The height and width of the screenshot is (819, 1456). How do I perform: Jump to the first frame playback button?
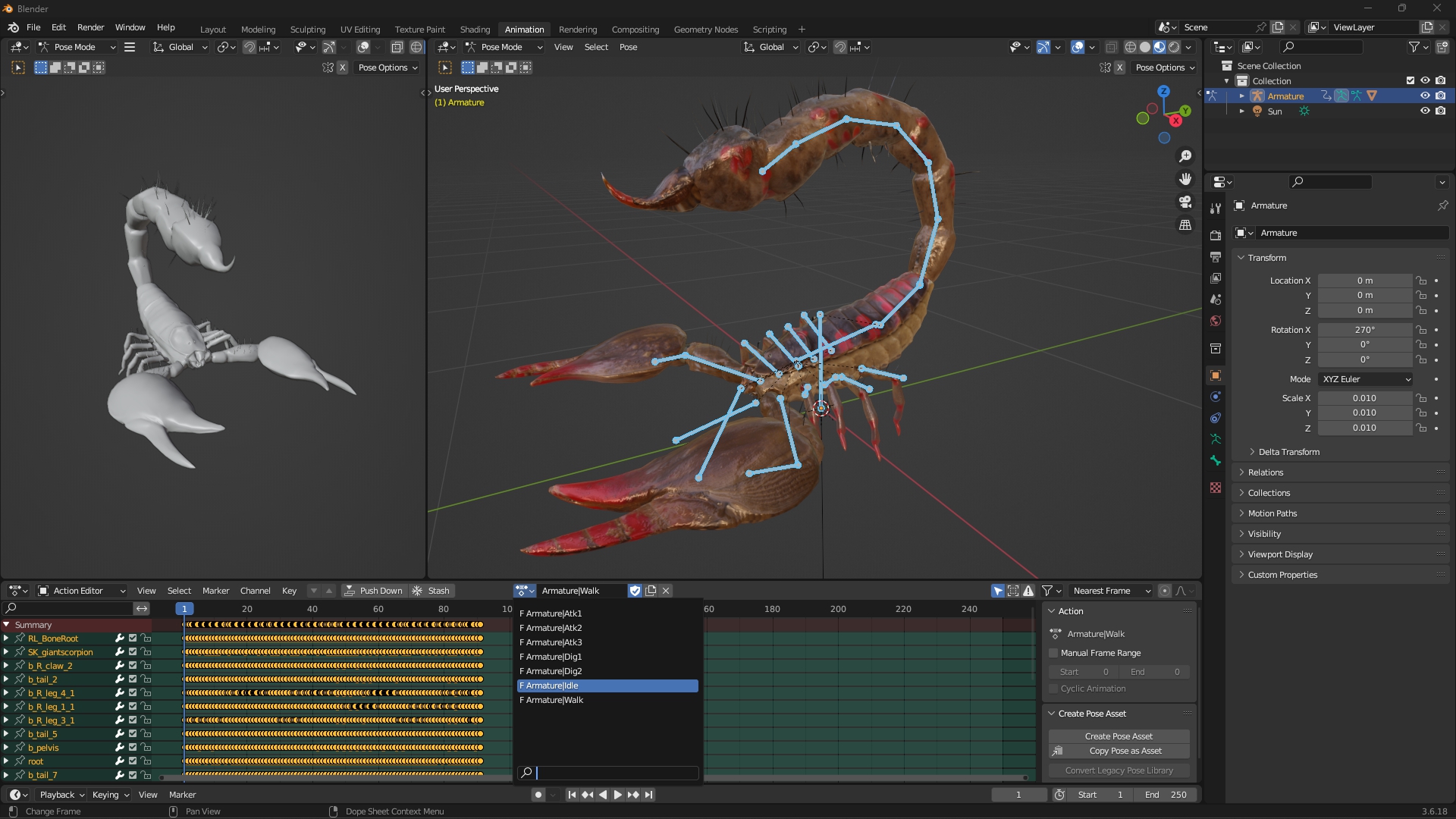tap(572, 795)
